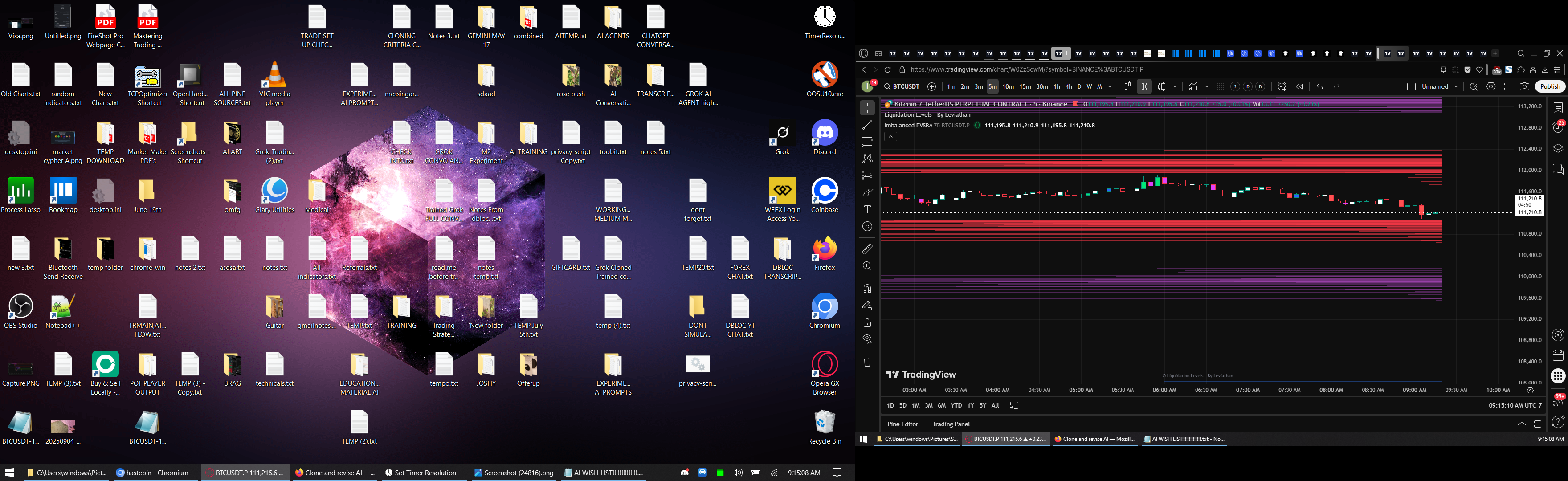
Task: Take a chart snapshot with camera icon
Action: click(1524, 86)
